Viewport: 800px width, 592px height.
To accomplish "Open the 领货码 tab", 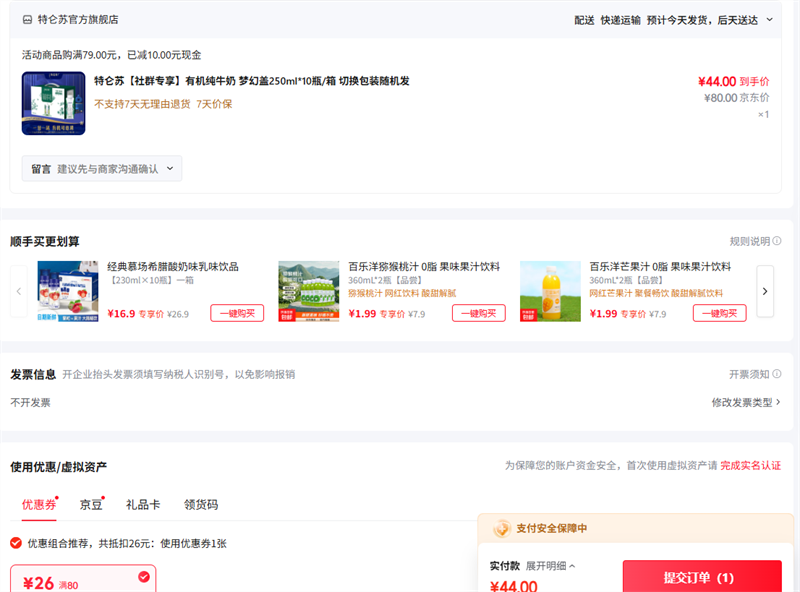I will click(x=201, y=505).
